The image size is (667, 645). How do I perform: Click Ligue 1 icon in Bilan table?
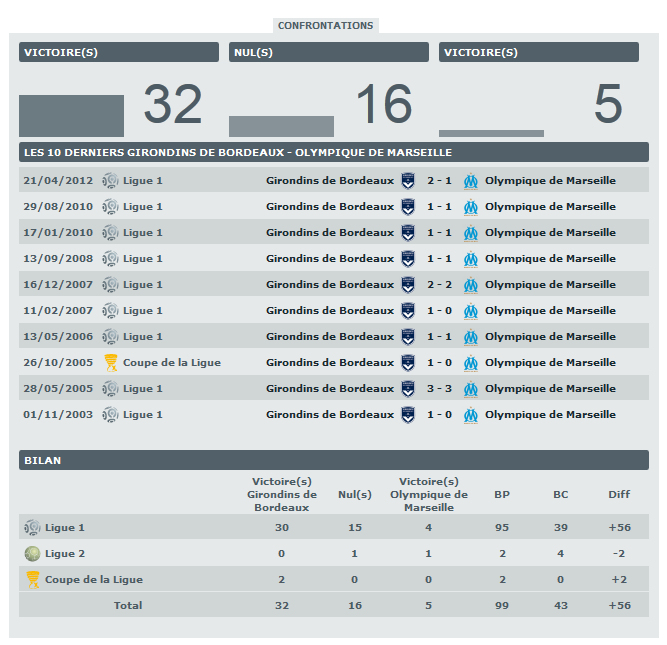click(x=33, y=527)
